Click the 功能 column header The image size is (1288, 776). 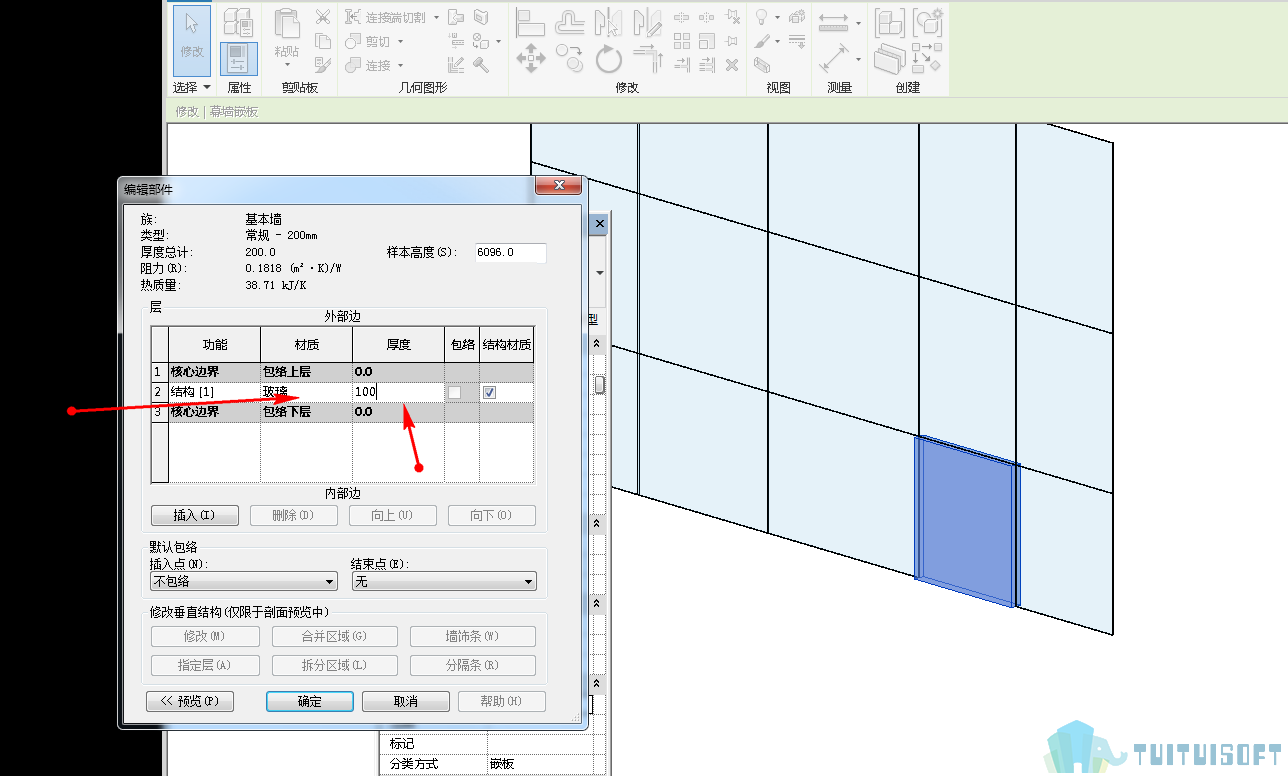point(214,344)
